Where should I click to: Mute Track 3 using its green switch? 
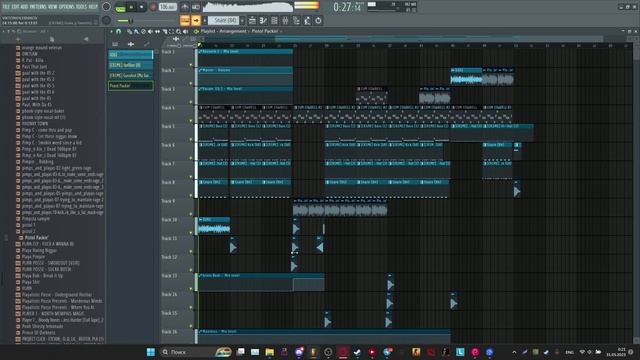coord(191,102)
